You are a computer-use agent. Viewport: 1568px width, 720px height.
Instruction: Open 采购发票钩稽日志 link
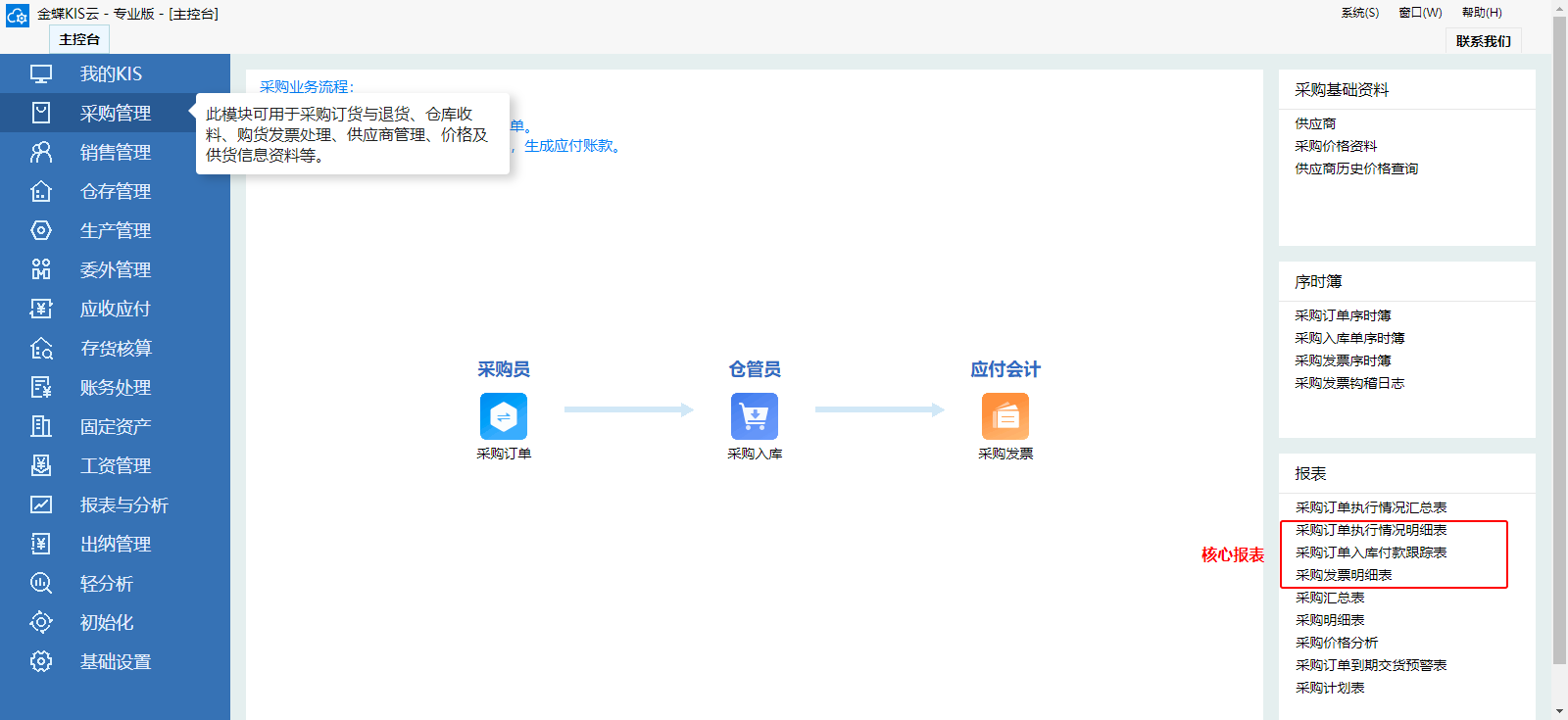[1349, 383]
